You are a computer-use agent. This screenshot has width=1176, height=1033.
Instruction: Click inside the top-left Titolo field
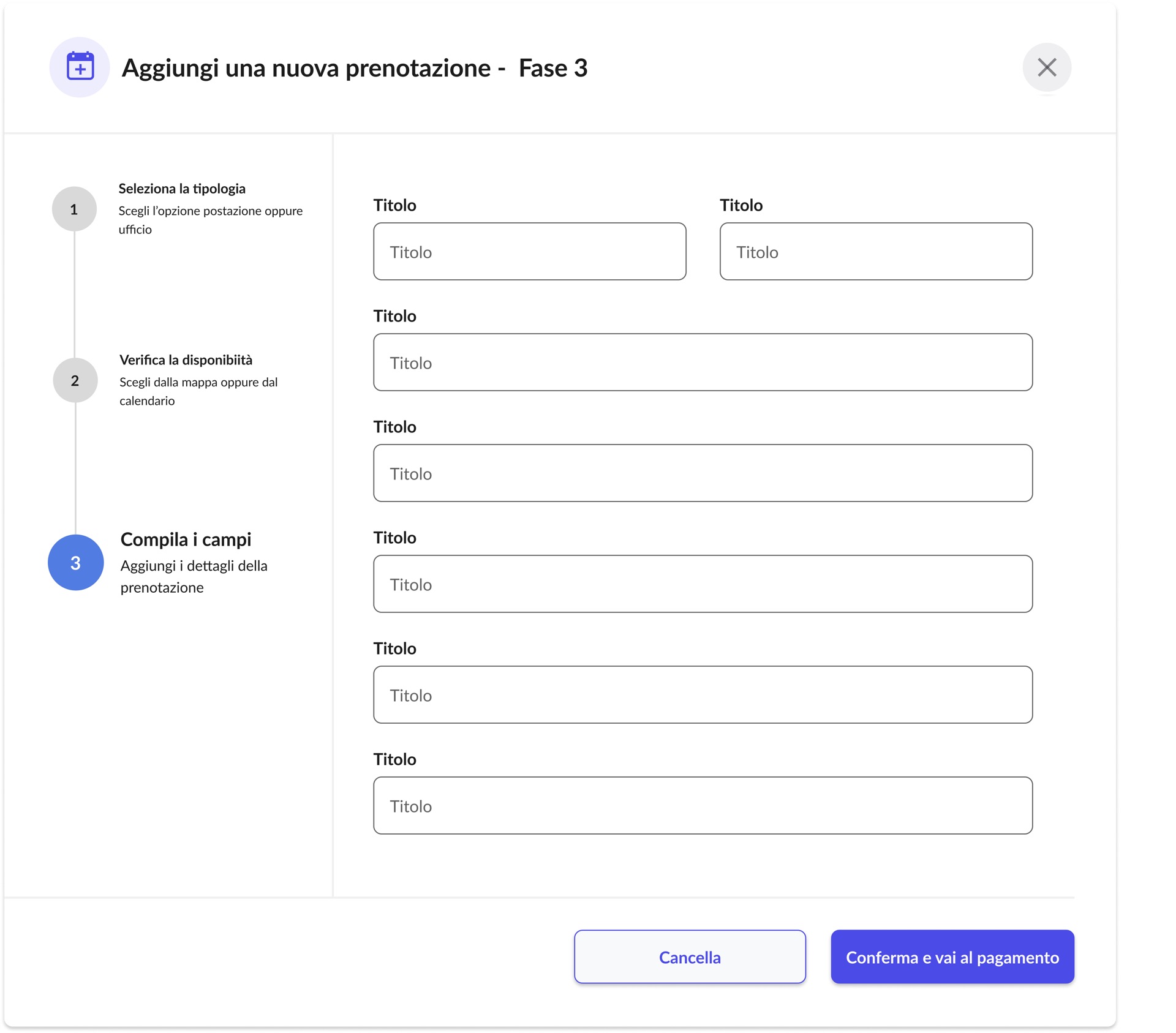pyautogui.click(x=529, y=251)
